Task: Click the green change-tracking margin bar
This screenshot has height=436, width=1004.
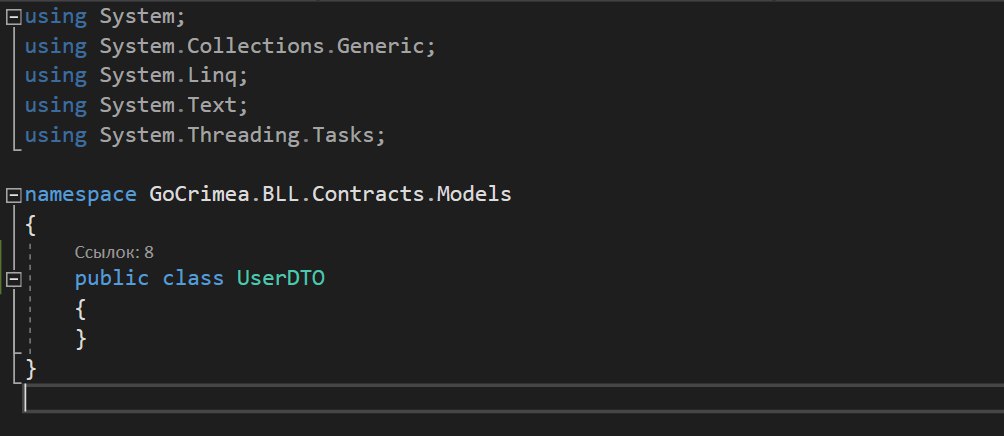Action: (x=1, y=267)
